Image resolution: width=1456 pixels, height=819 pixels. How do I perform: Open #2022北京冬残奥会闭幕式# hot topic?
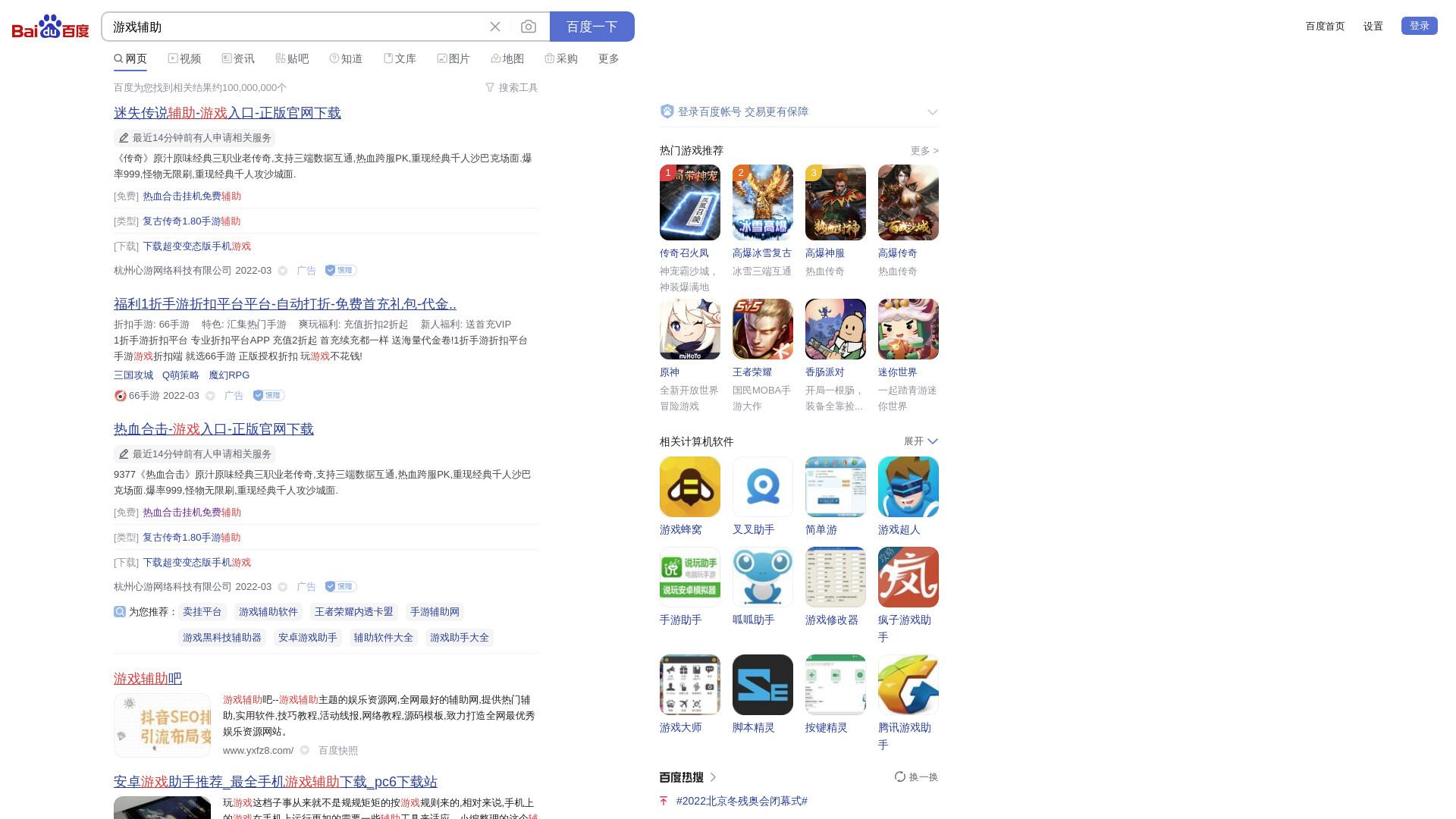point(742,801)
